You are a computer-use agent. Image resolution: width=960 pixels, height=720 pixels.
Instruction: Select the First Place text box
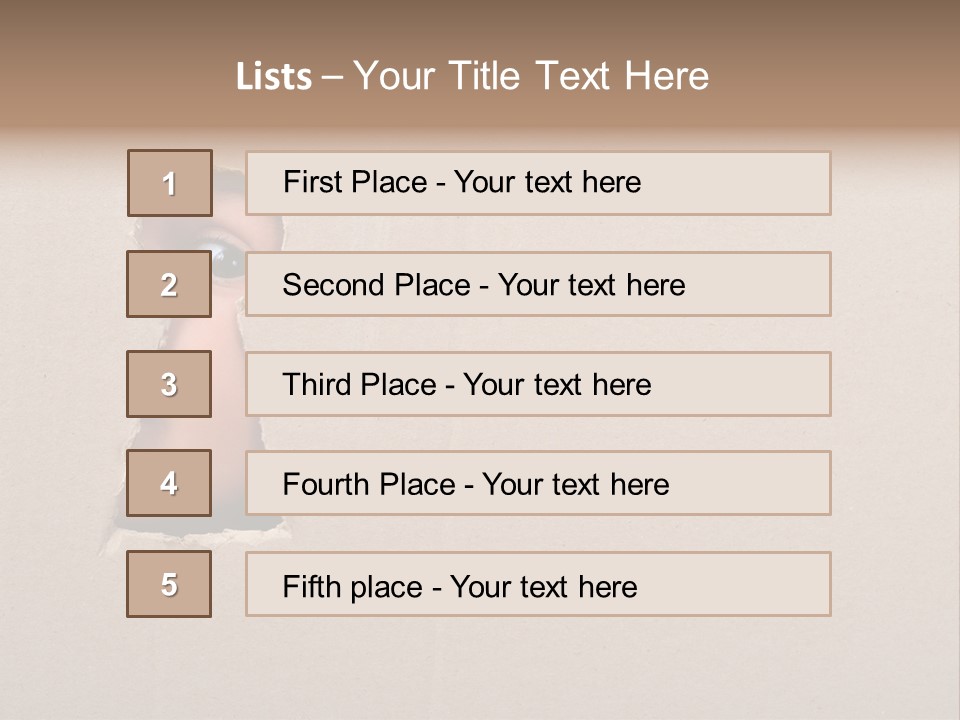(x=538, y=183)
